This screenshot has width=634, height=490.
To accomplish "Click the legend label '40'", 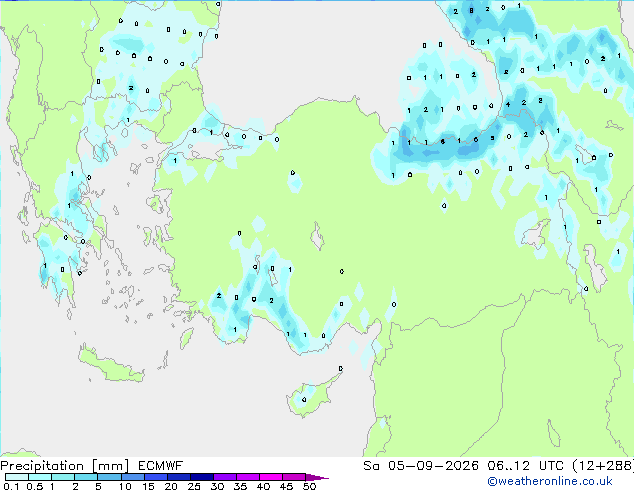I will [x=263, y=486].
